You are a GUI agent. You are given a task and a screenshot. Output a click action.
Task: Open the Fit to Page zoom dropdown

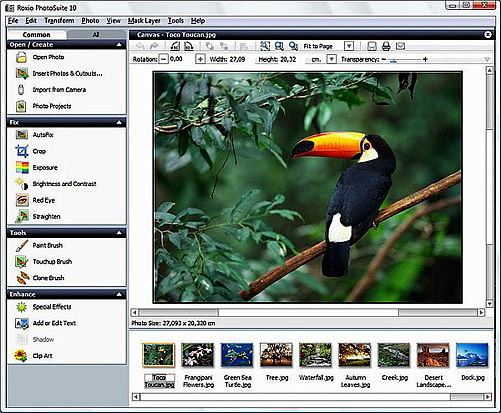pyautogui.click(x=349, y=46)
